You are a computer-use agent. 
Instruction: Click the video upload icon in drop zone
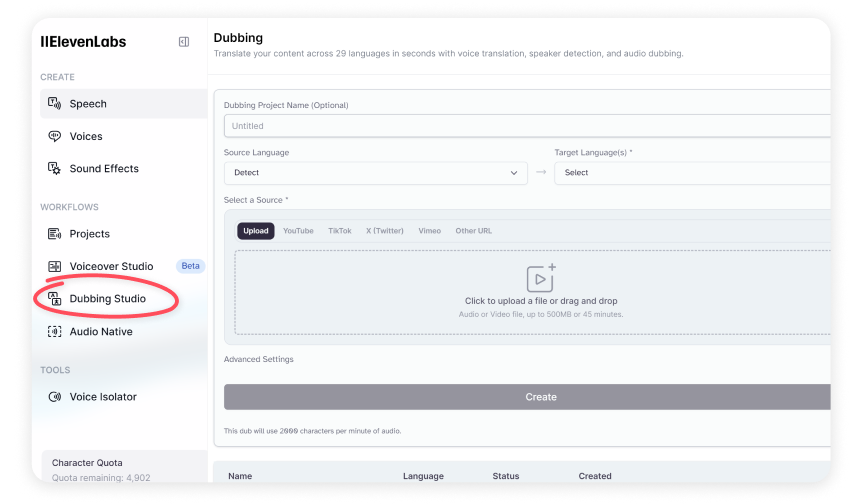point(541,278)
